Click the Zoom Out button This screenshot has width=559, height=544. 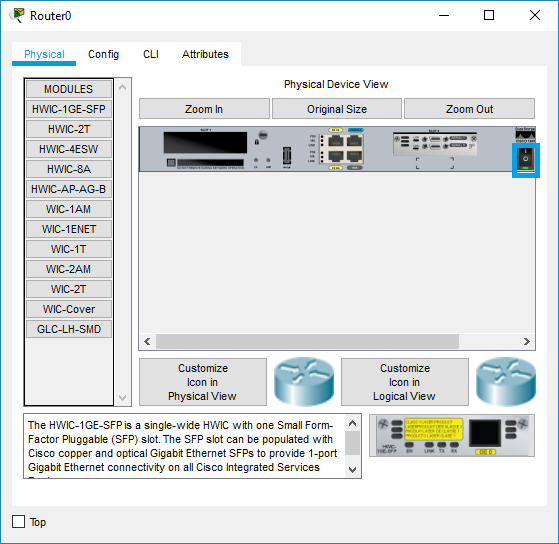[x=469, y=109]
